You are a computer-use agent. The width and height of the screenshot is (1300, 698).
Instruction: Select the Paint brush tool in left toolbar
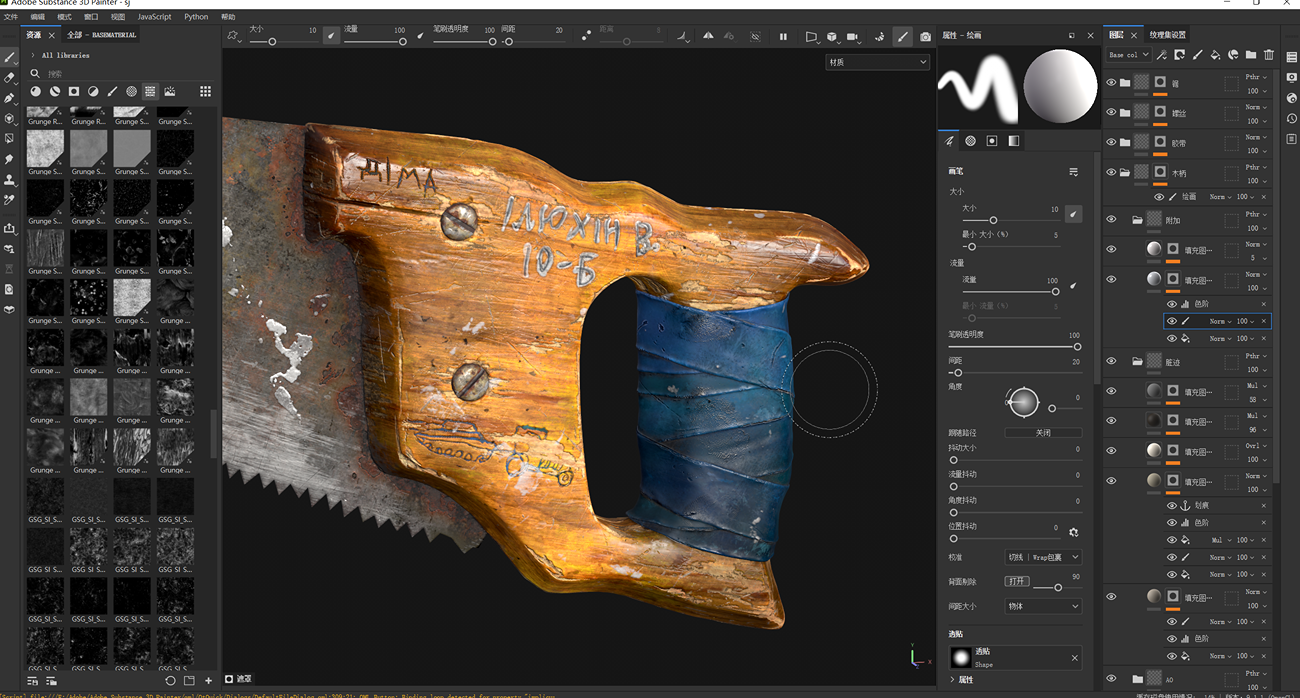(10, 57)
